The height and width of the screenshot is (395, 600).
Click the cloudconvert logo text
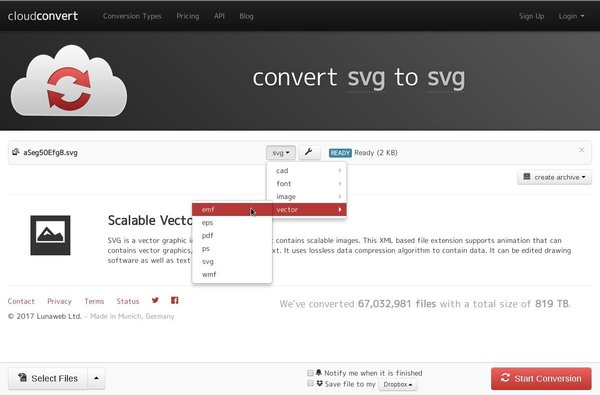coord(43,16)
